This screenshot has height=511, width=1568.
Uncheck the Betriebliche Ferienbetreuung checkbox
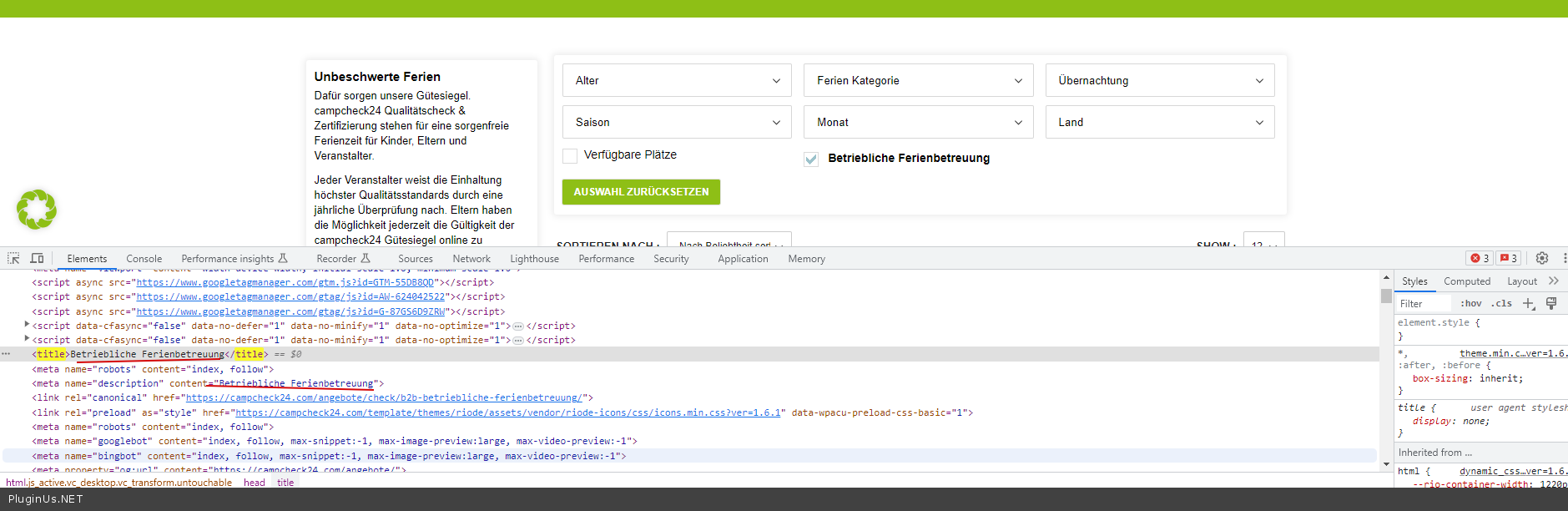click(811, 159)
